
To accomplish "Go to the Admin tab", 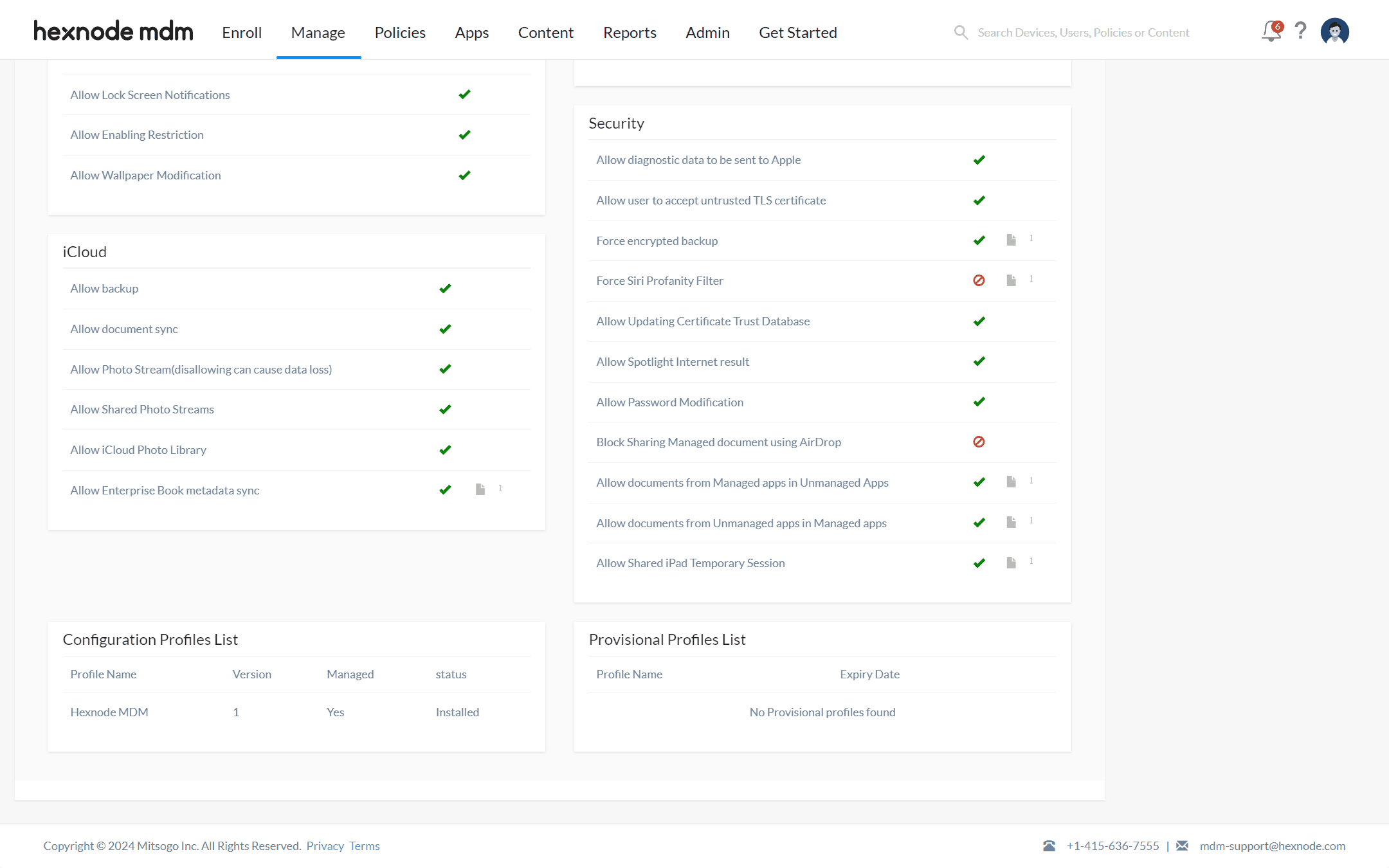I will [x=707, y=32].
